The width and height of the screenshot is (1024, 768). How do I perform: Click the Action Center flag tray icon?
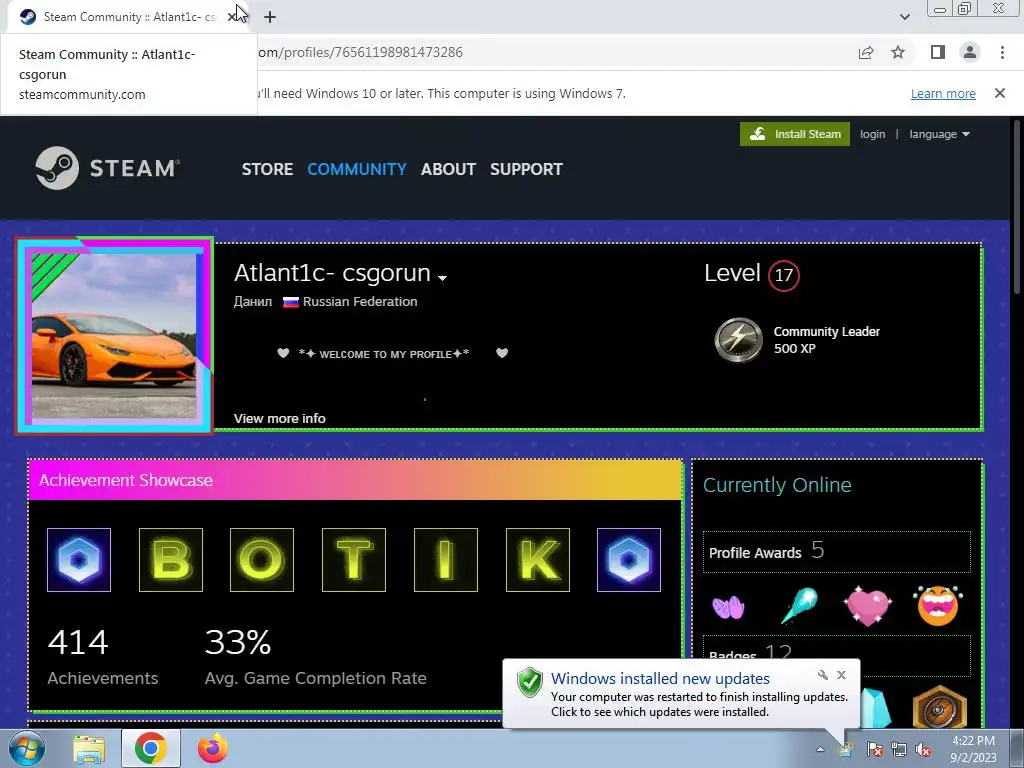(x=874, y=749)
